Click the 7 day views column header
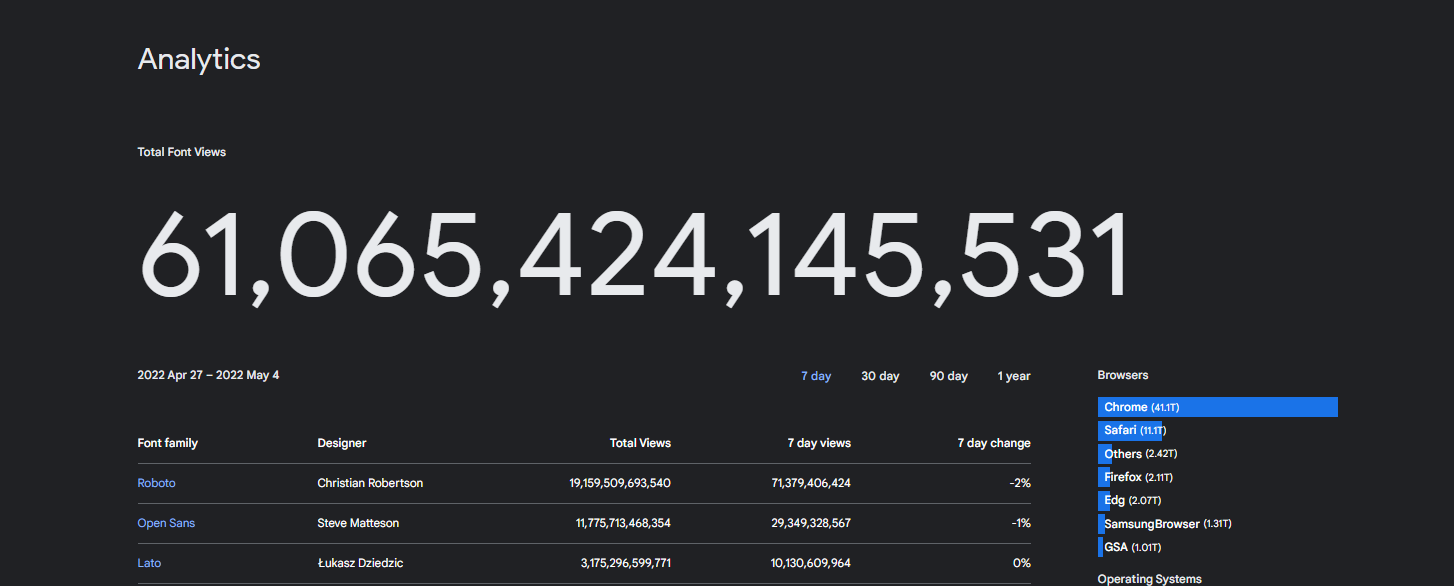This screenshot has width=1454, height=586. point(819,443)
